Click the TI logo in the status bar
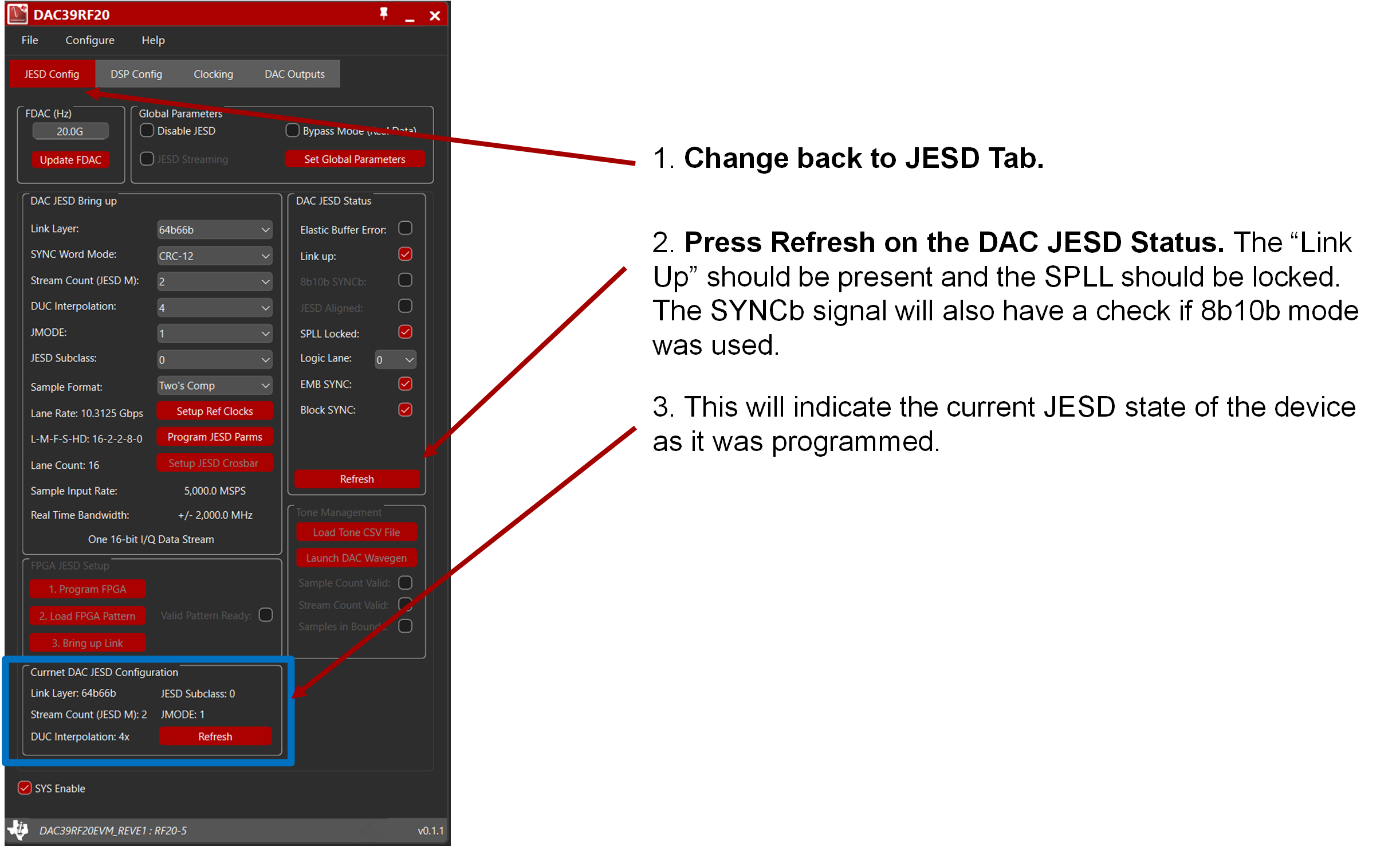This screenshot has height=847, width=1400. 19,830
